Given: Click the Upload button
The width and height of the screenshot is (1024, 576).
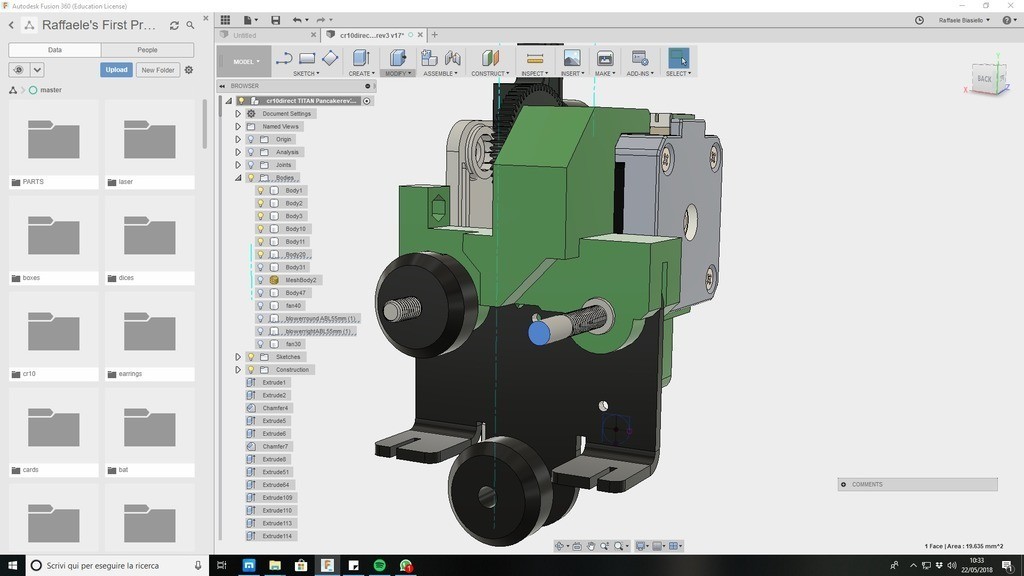Looking at the screenshot, I should pos(116,70).
